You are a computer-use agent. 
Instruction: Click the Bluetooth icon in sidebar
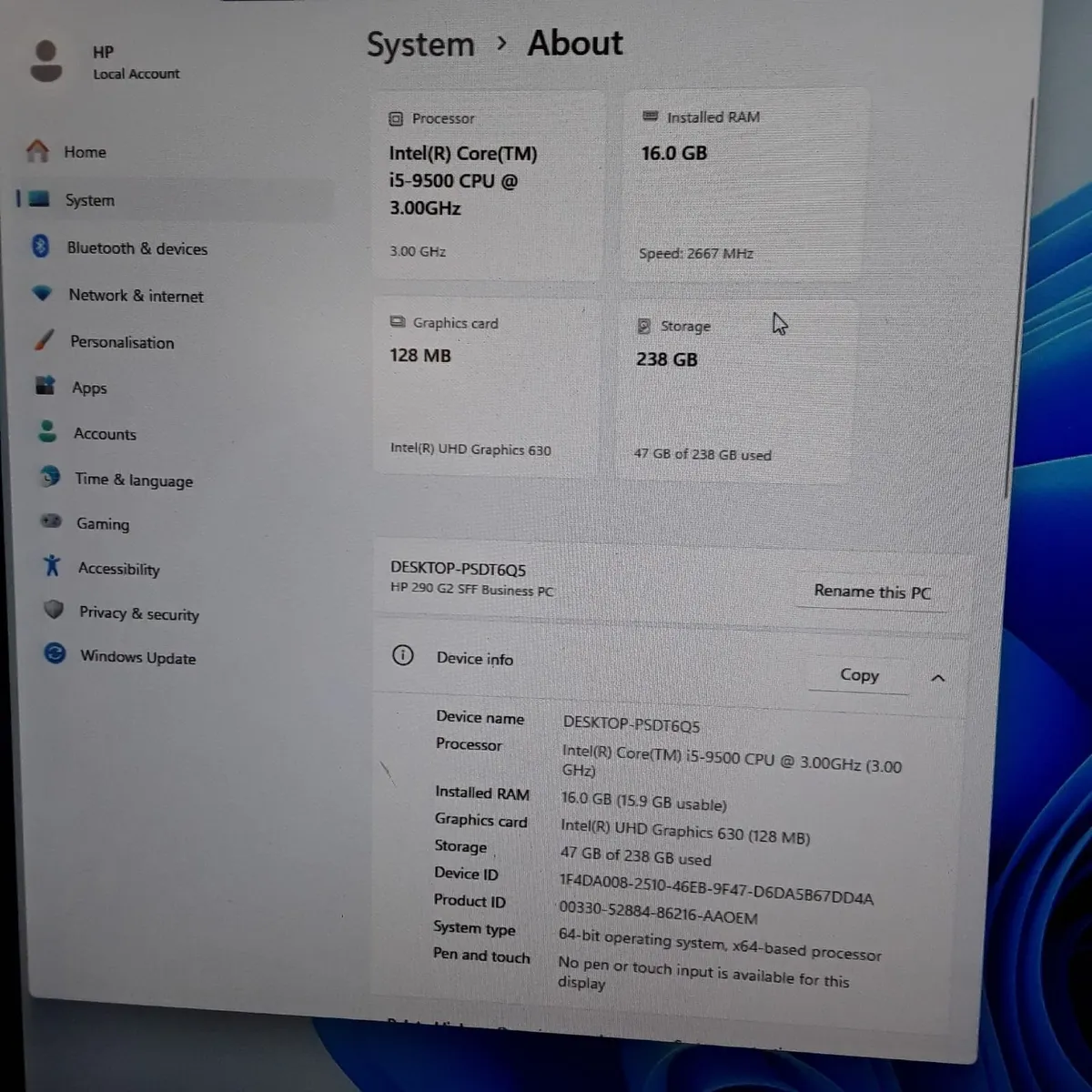(x=40, y=246)
